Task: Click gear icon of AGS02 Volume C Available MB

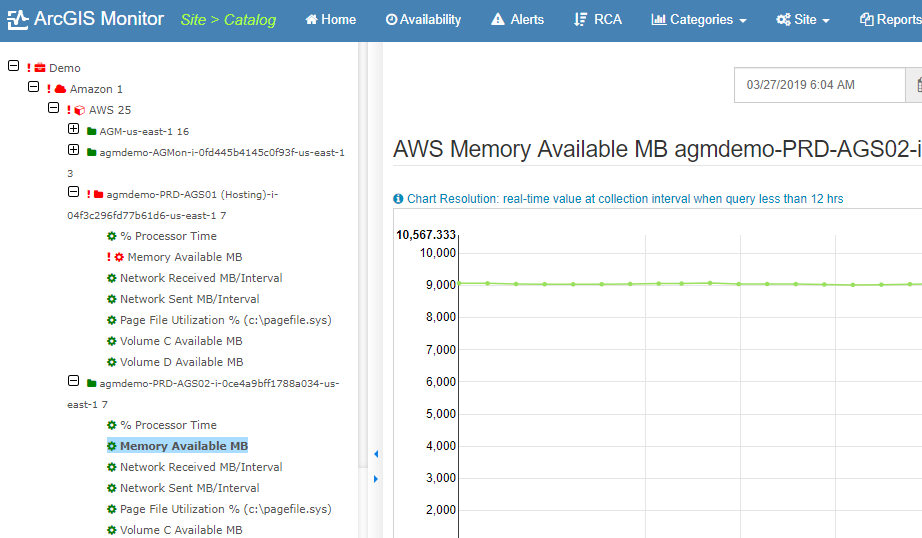Action: coord(112,530)
